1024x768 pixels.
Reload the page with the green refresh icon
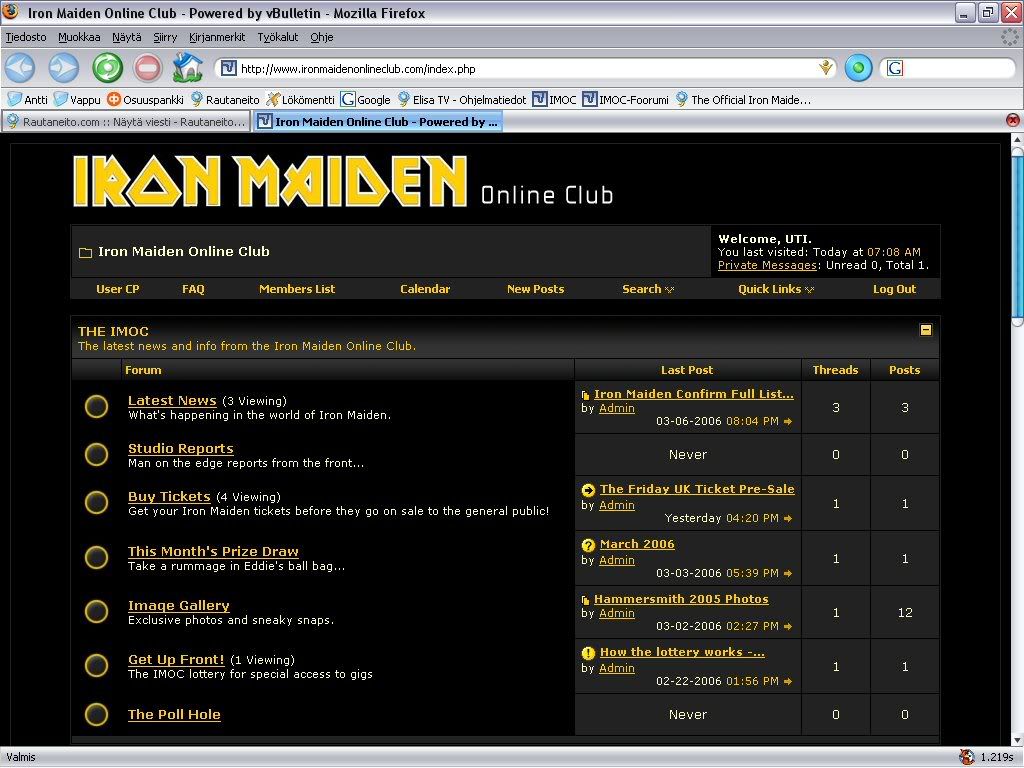coord(107,68)
